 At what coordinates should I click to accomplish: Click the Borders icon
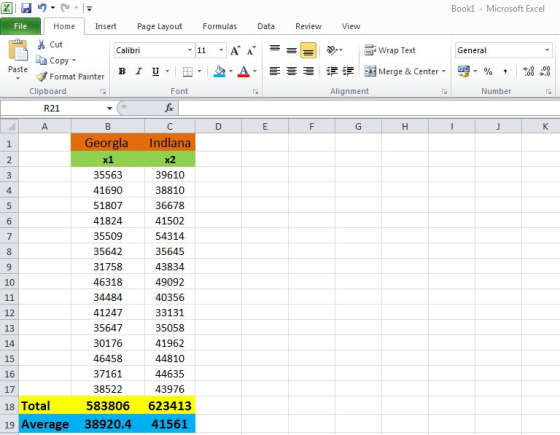[188, 72]
